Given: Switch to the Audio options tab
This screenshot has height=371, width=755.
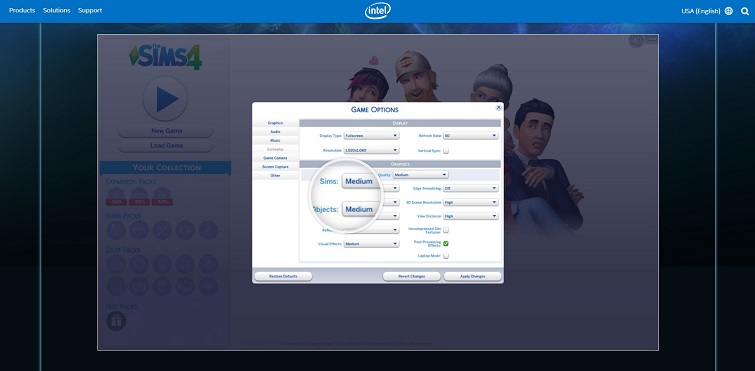Looking at the screenshot, I should pos(275,131).
